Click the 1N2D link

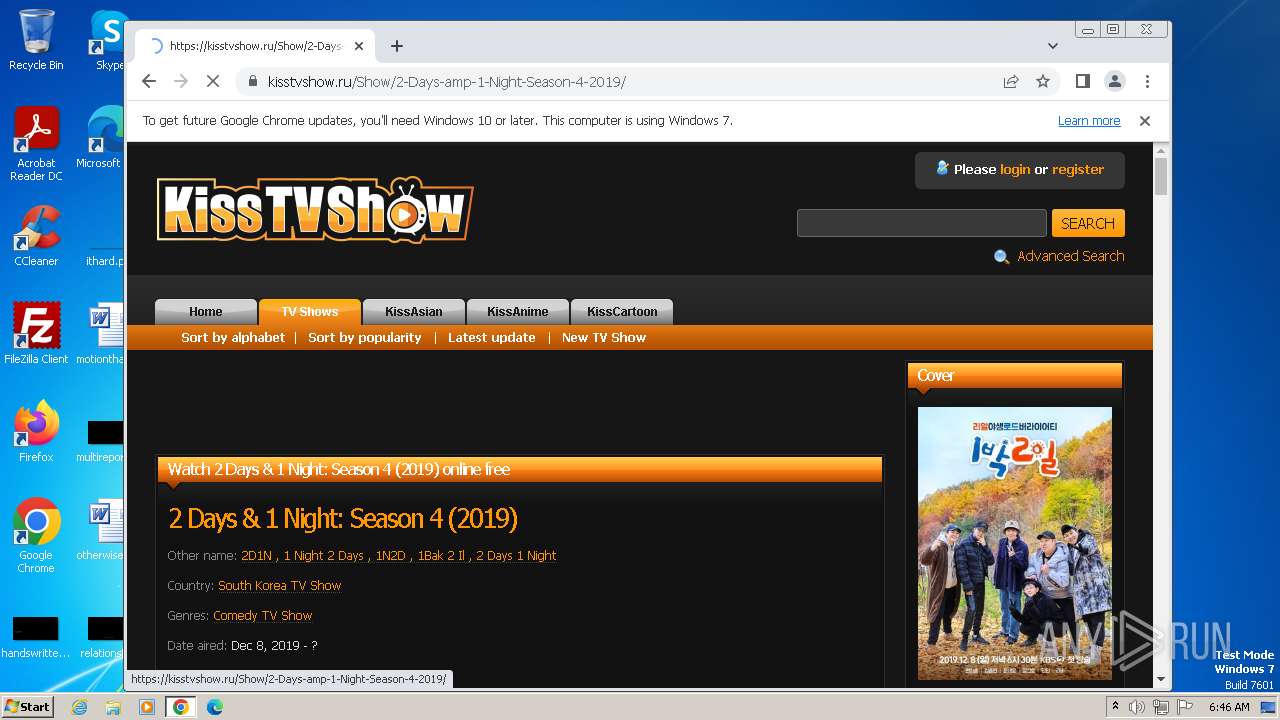(390, 556)
